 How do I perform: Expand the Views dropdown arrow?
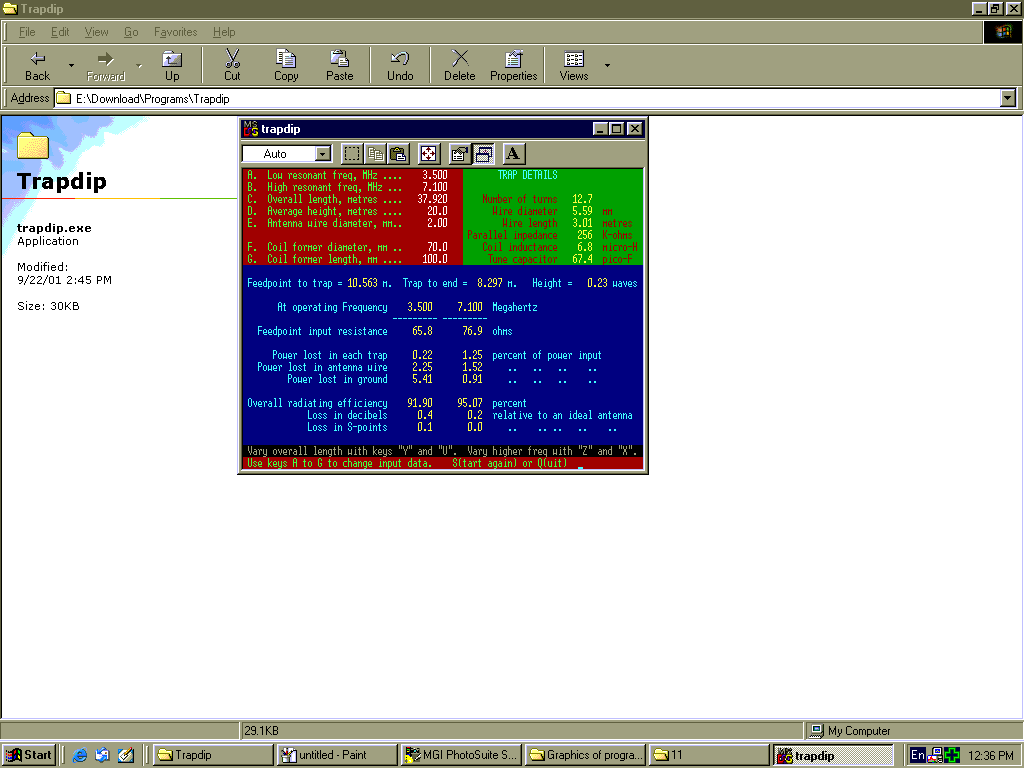point(607,66)
